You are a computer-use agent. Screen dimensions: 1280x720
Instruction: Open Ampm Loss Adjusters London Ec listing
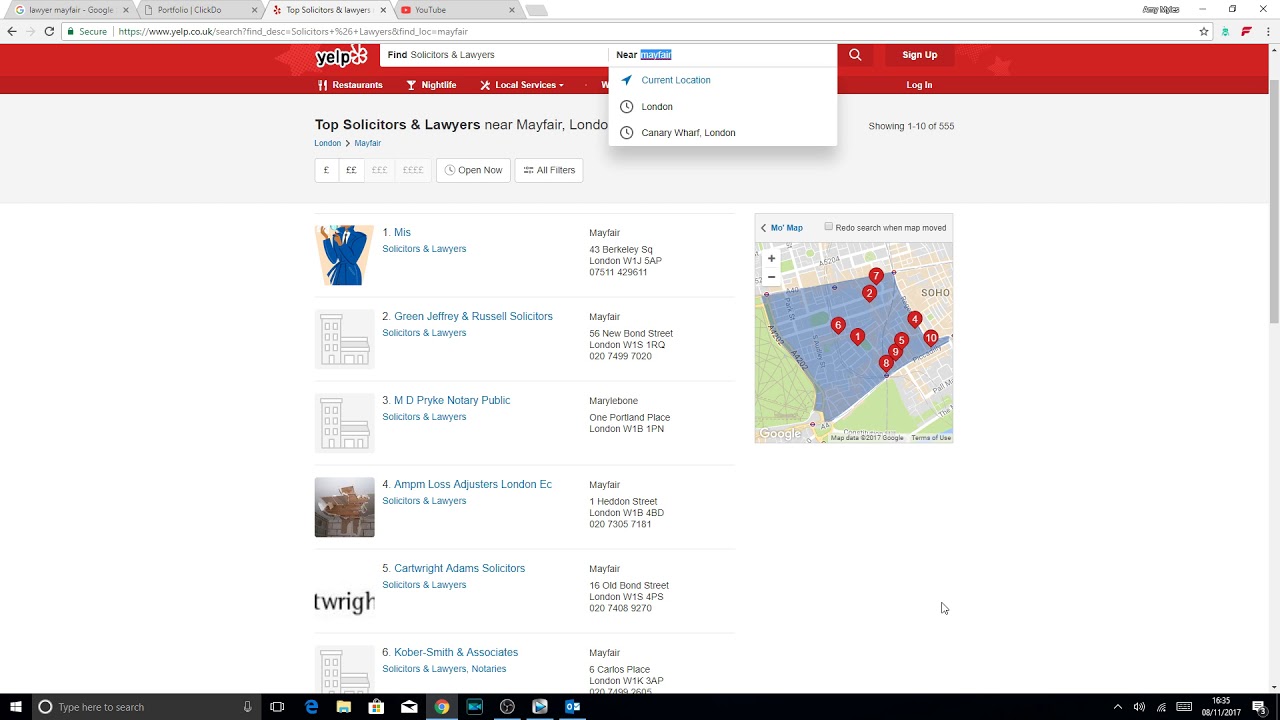tap(473, 484)
